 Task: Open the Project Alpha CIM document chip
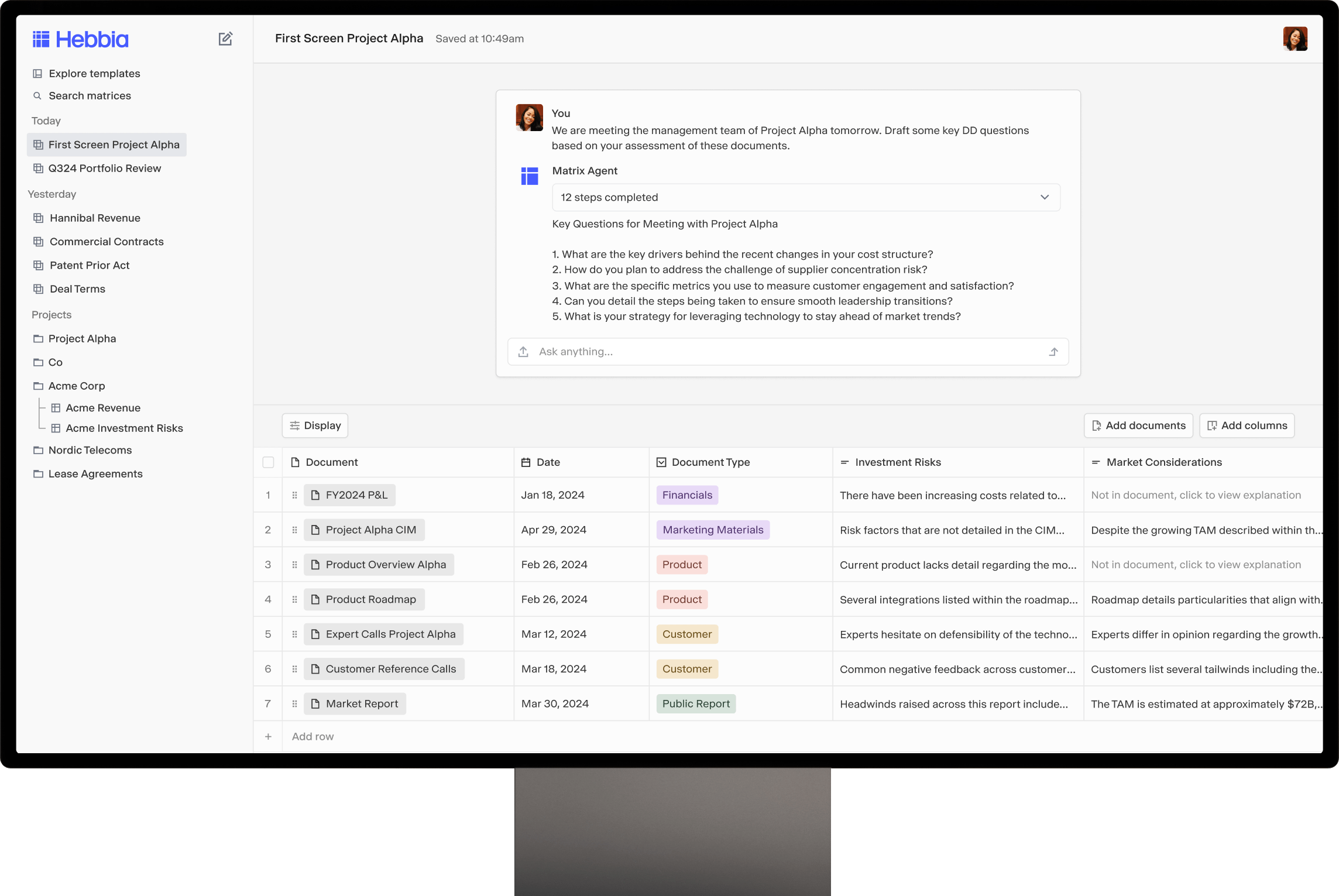tap(364, 530)
